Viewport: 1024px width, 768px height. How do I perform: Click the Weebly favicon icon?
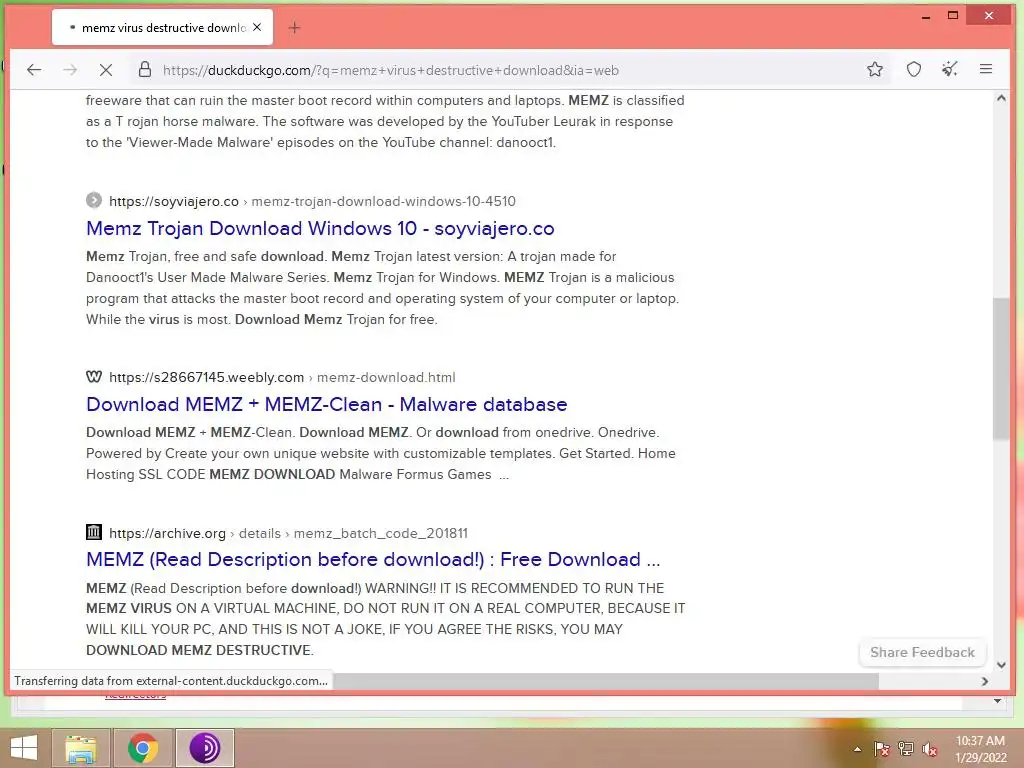tap(94, 377)
